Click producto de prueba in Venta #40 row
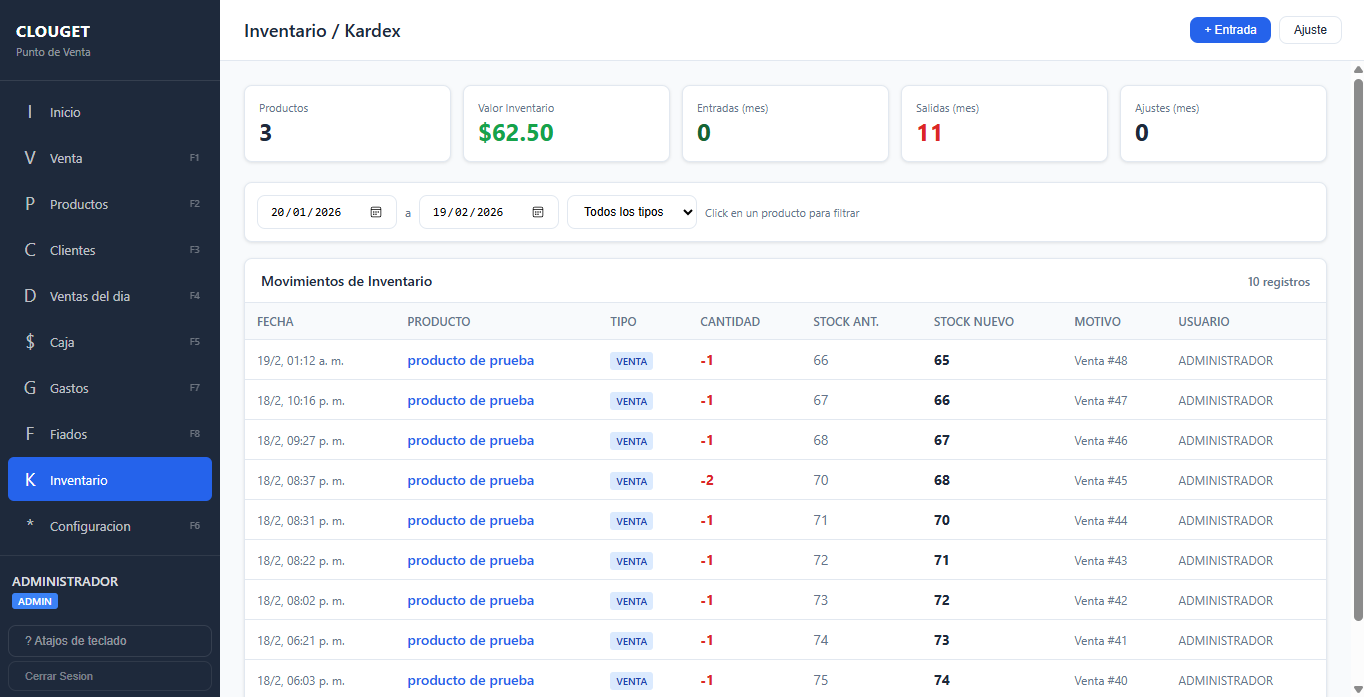This screenshot has width=1364, height=697. 470,680
